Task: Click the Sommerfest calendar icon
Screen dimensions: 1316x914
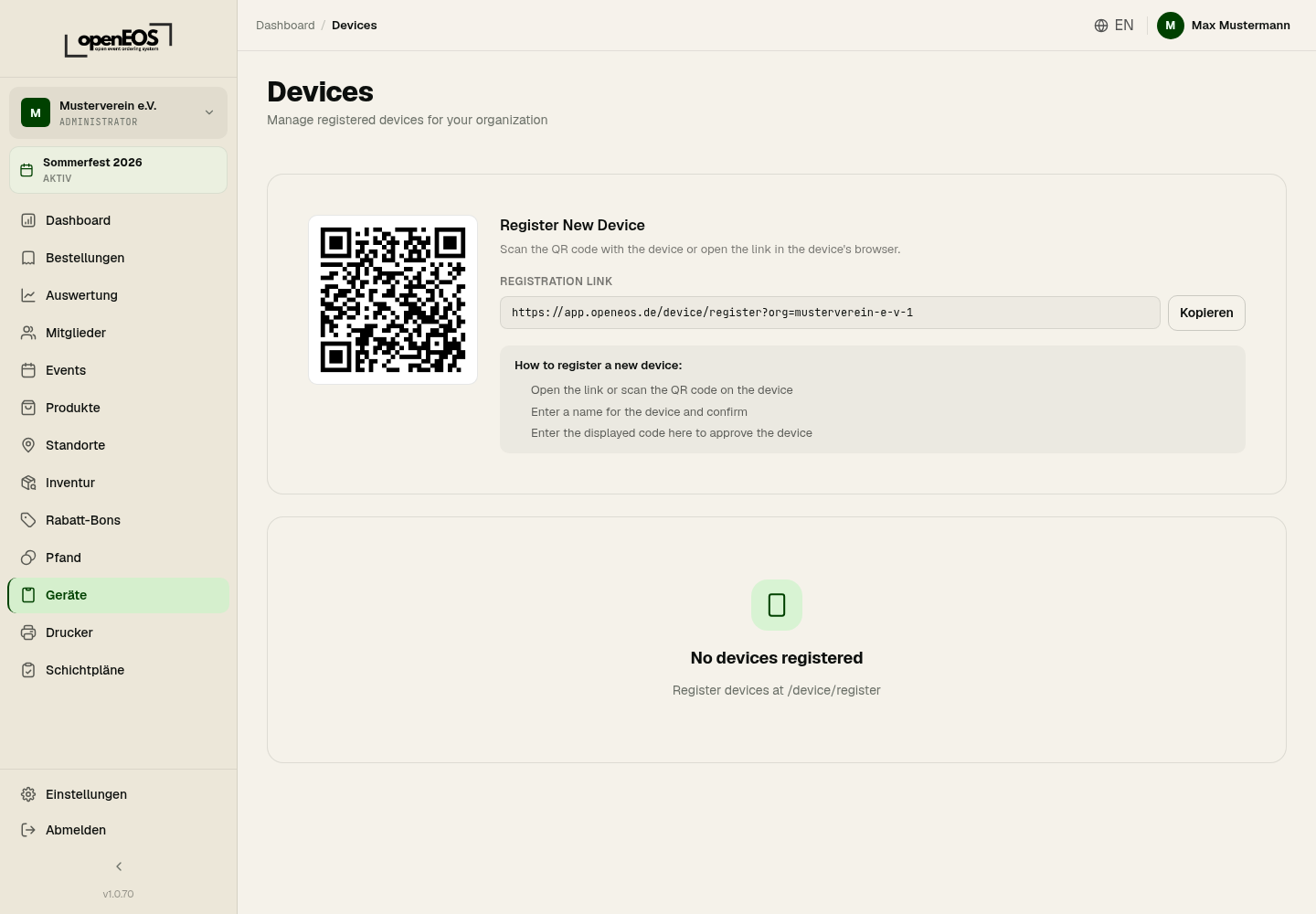Action: [x=27, y=170]
